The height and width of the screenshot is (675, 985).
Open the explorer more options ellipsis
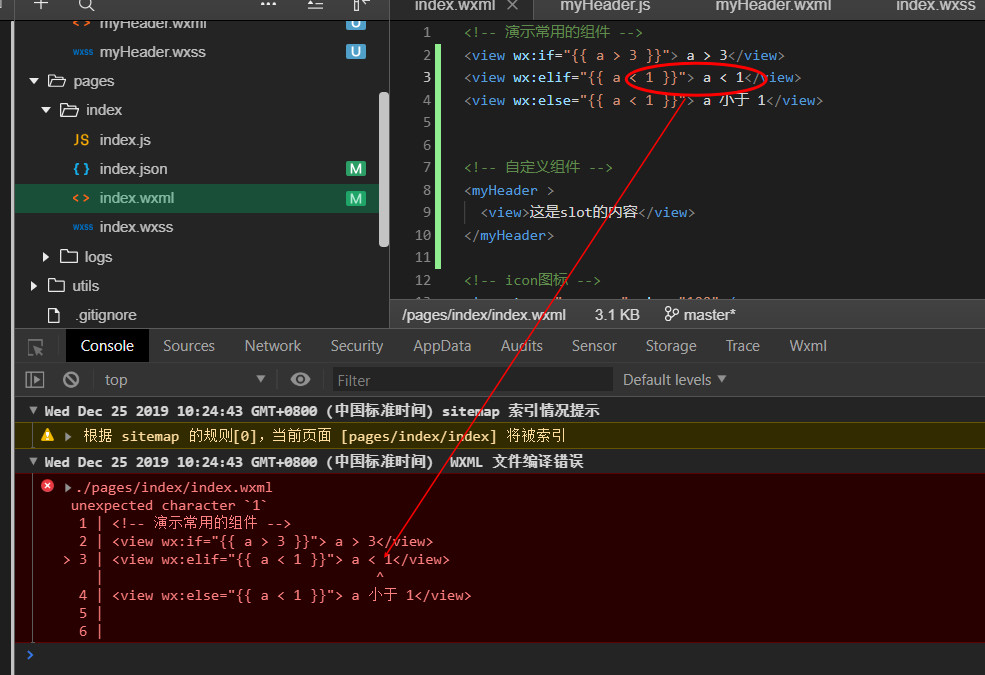click(268, 4)
